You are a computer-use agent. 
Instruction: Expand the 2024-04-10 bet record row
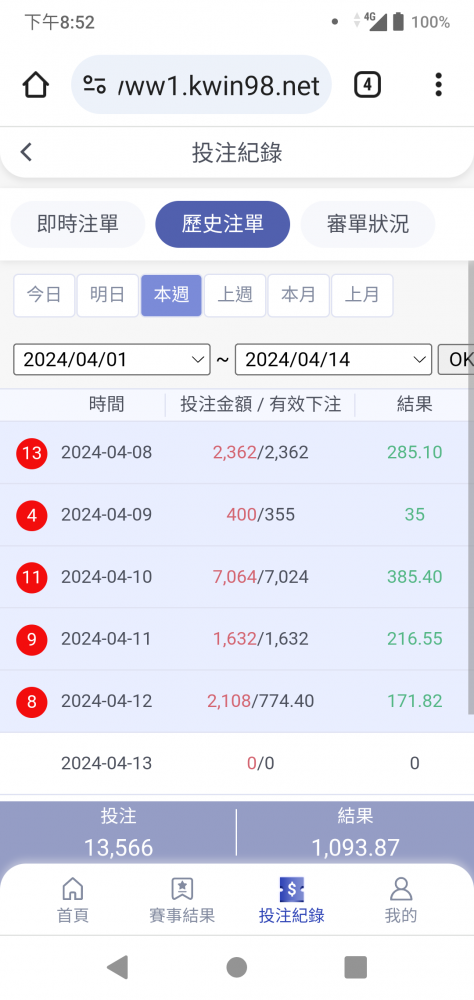point(237,577)
